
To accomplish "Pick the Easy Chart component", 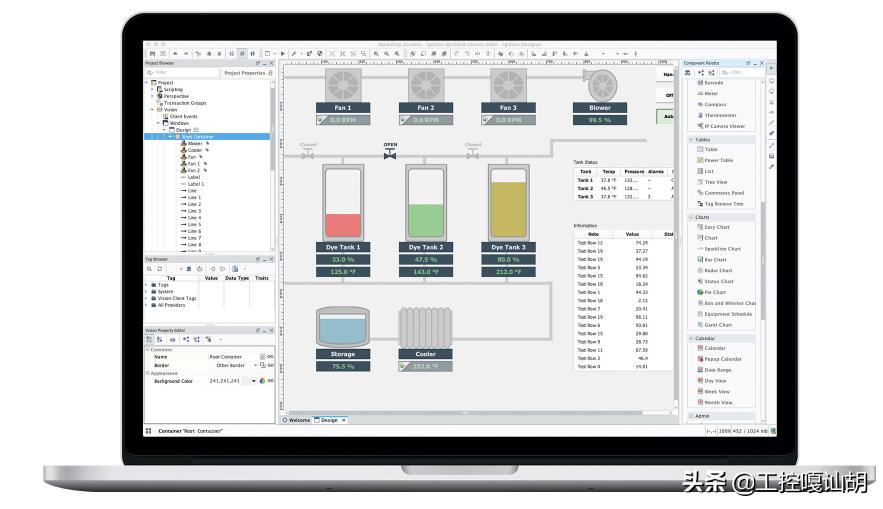I will point(713,227).
